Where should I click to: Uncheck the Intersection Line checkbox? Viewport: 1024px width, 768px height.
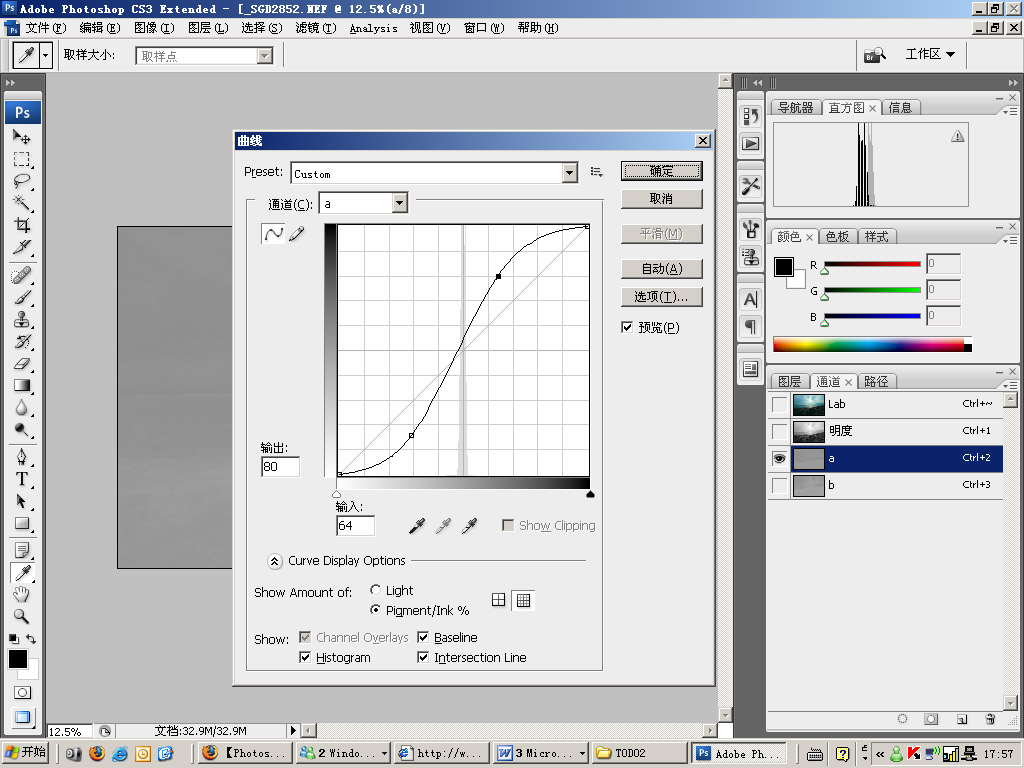(x=423, y=657)
